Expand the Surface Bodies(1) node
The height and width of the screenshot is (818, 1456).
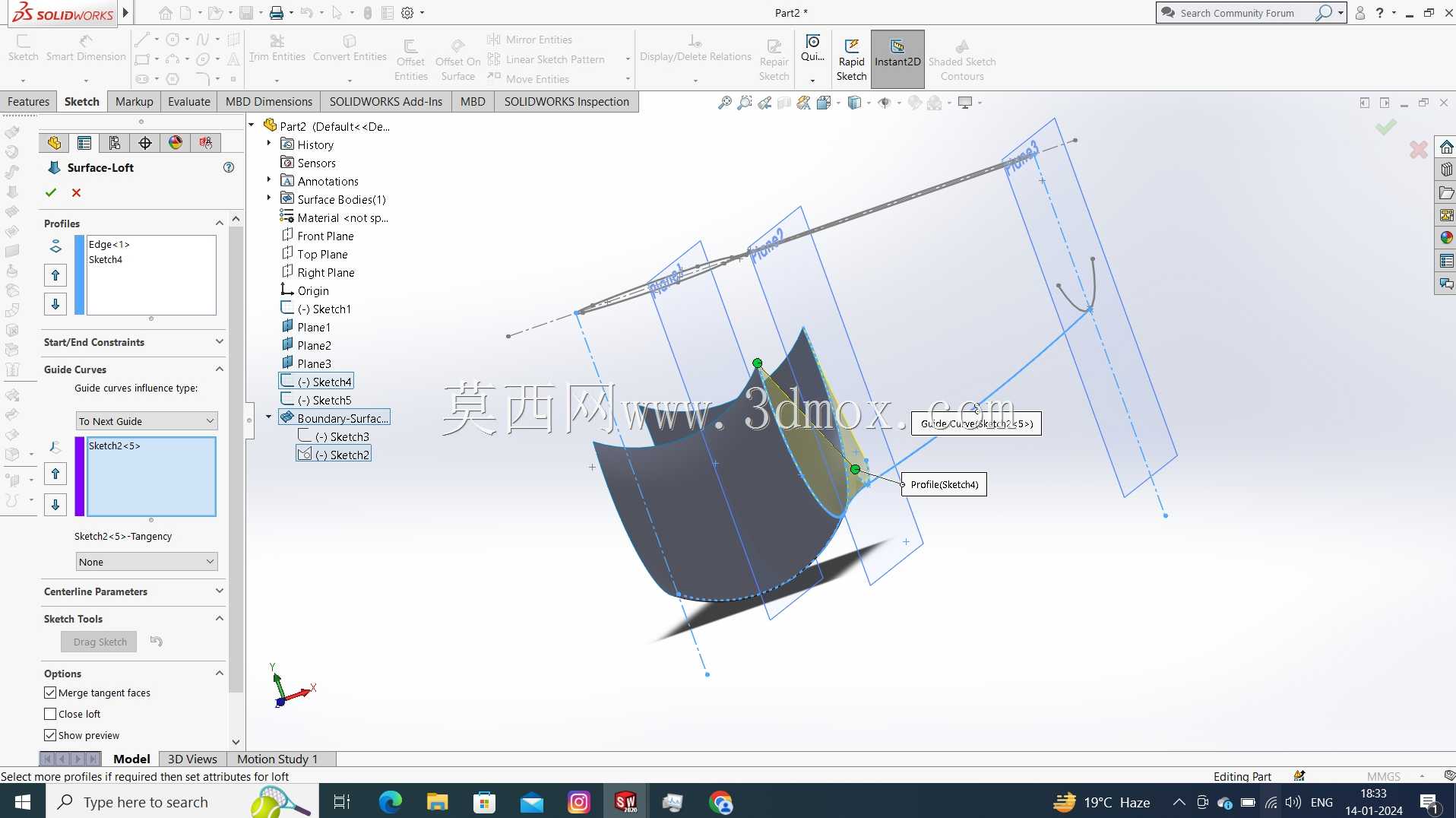268,198
